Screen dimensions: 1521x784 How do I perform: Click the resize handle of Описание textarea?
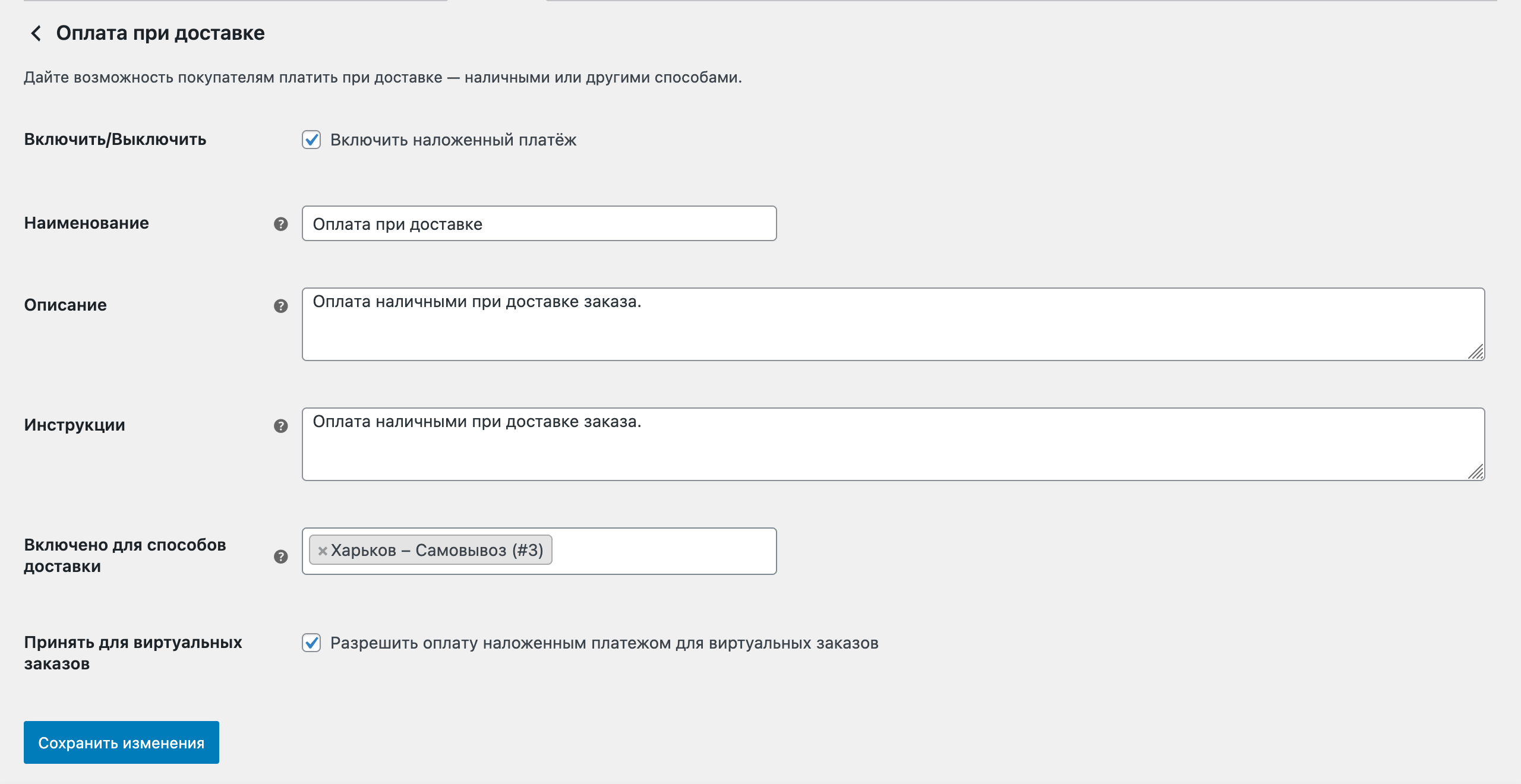coord(1476,352)
